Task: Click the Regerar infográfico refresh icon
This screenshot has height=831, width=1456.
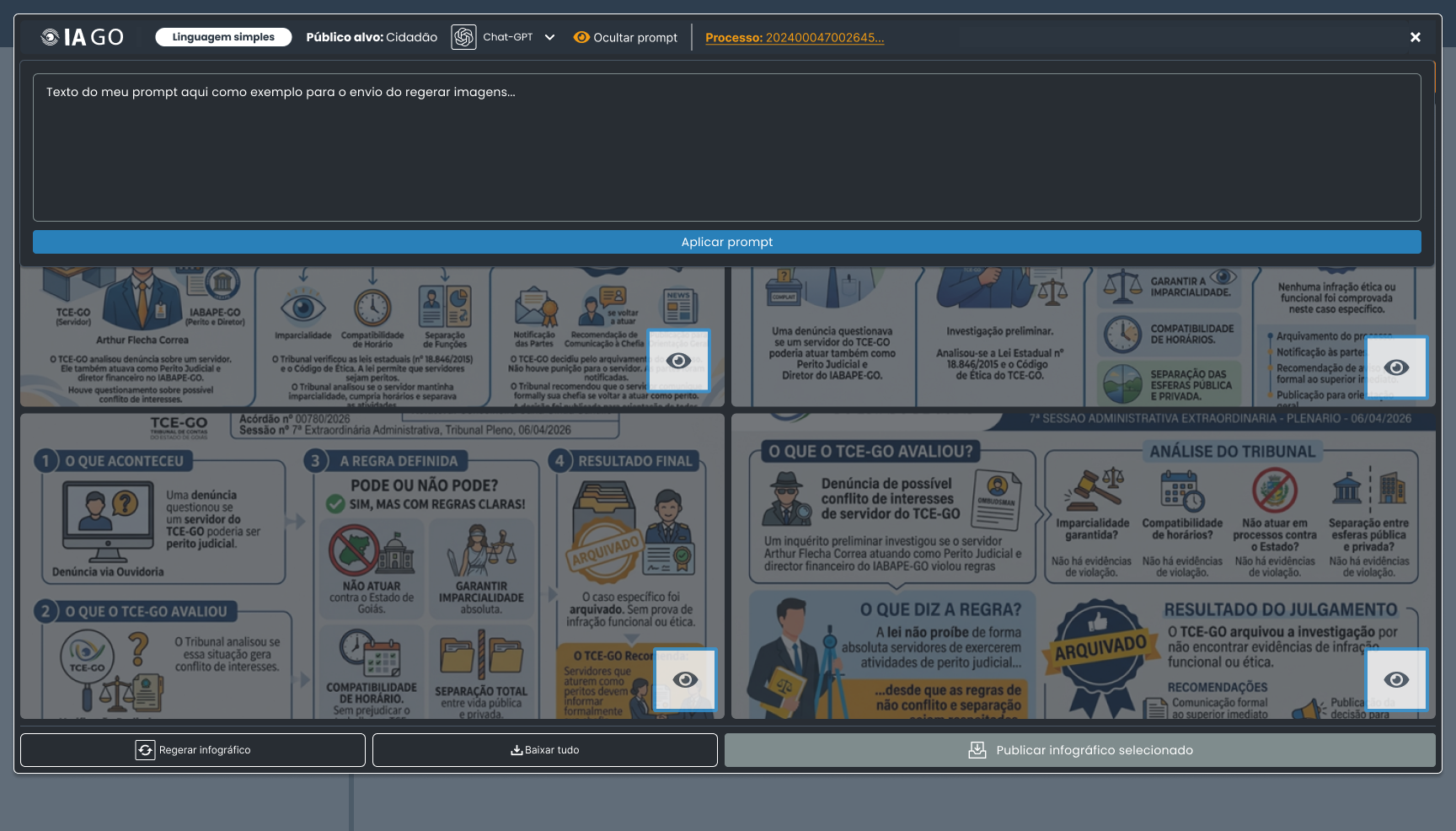Action: click(145, 750)
